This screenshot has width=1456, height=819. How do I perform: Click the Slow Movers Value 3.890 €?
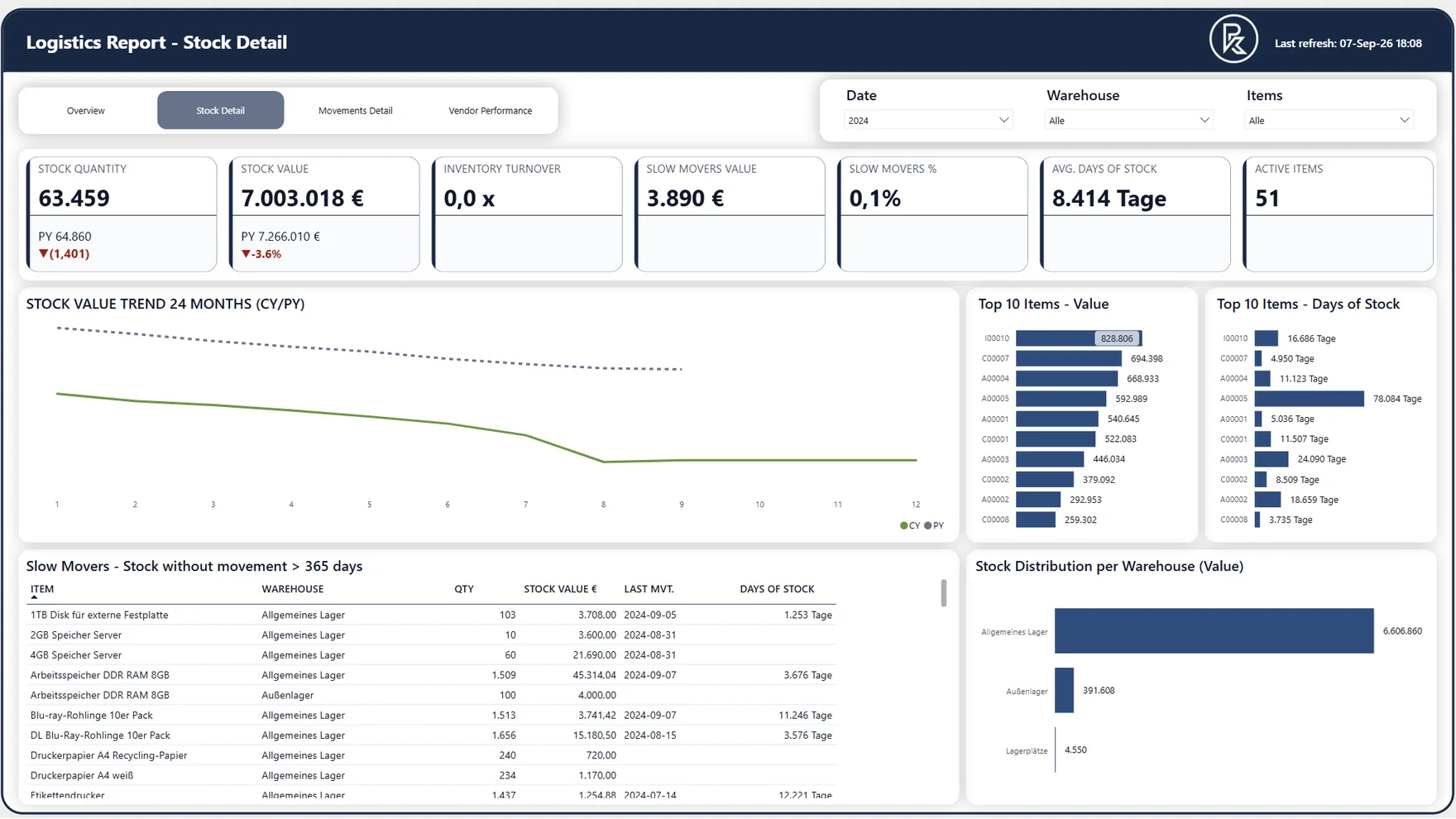(685, 199)
